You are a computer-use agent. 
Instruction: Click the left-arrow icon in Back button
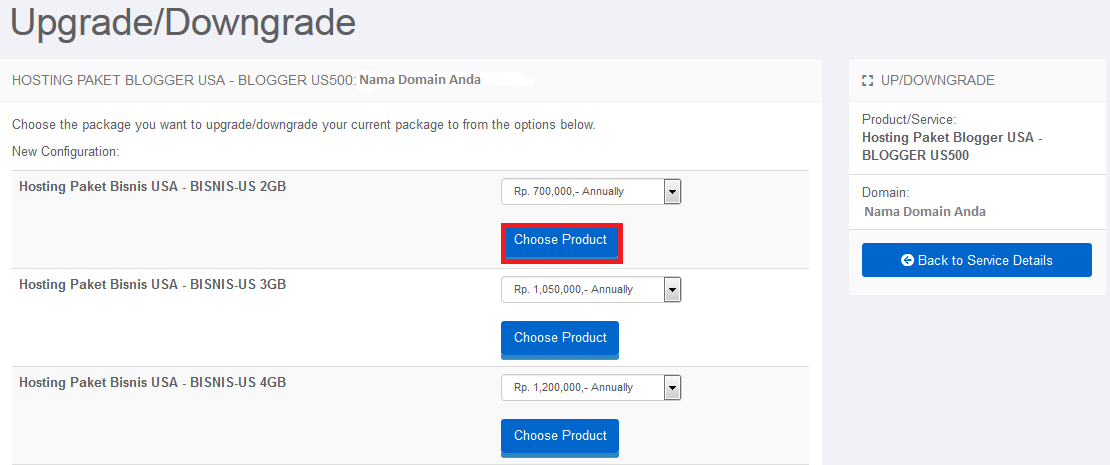pos(908,260)
